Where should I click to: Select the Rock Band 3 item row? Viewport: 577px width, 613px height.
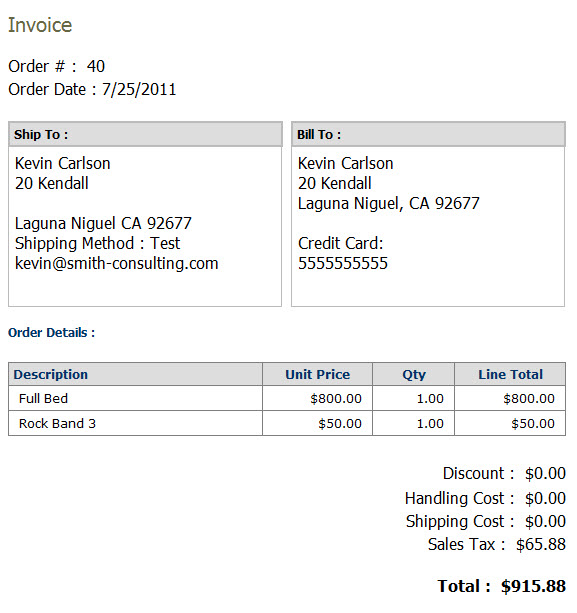pos(287,423)
